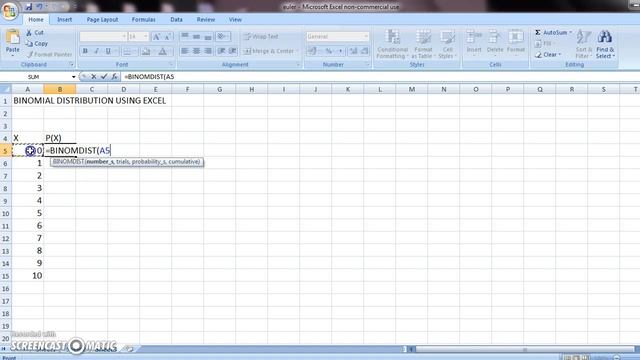Open the font size dropdown
The height and width of the screenshot is (360, 640).
click(x=145, y=37)
